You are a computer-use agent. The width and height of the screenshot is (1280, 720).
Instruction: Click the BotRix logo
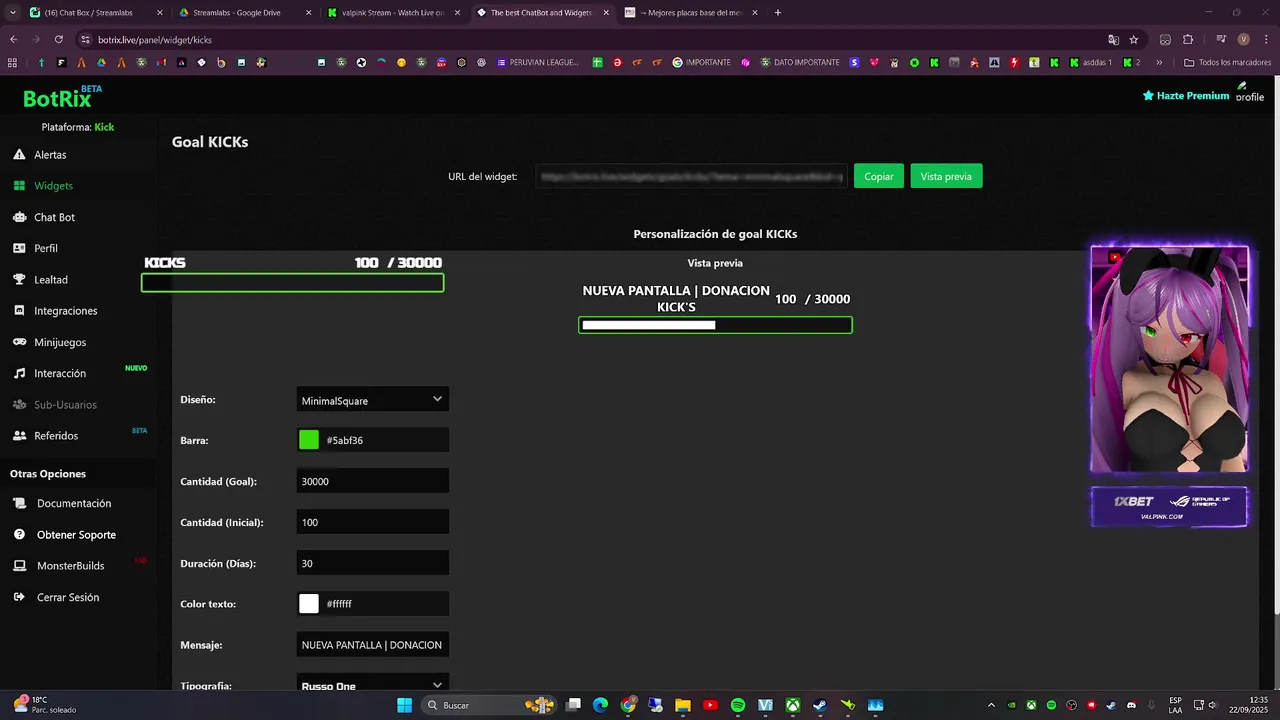point(62,97)
